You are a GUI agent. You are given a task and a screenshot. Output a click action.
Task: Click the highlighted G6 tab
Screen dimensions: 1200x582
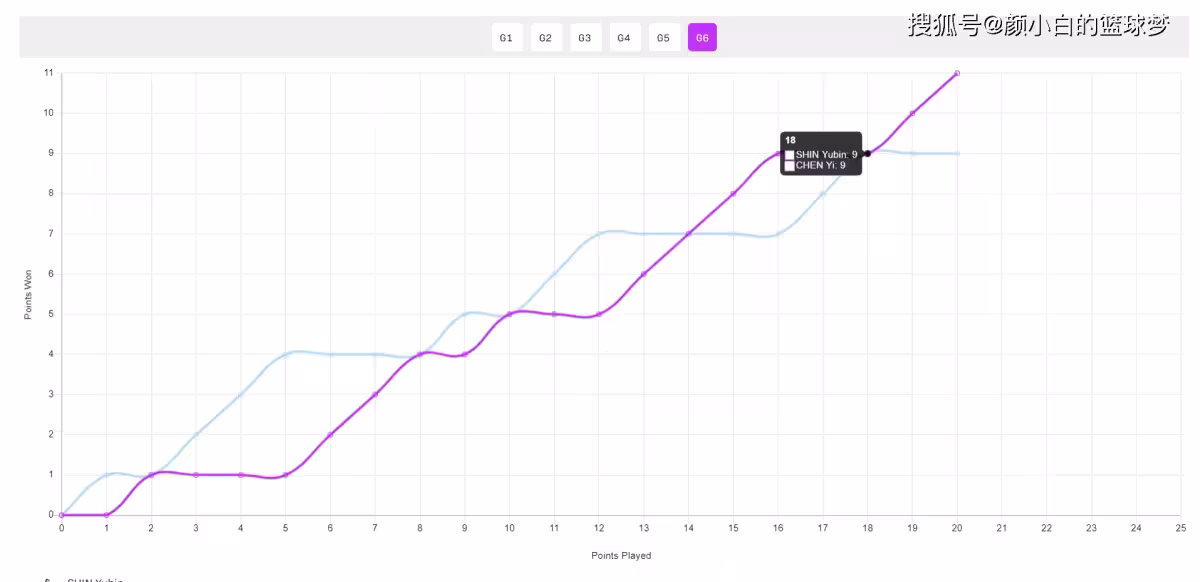point(702,38)
